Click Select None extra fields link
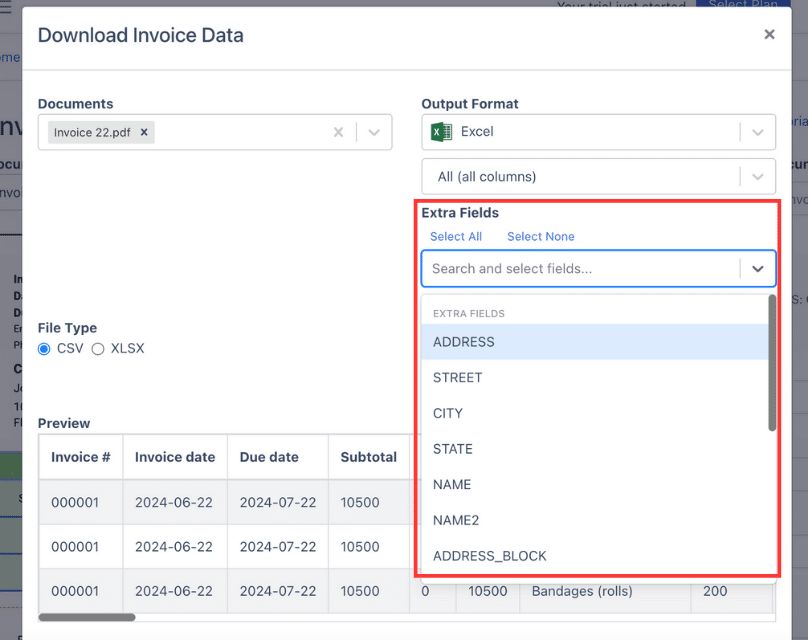 (540, 236)
